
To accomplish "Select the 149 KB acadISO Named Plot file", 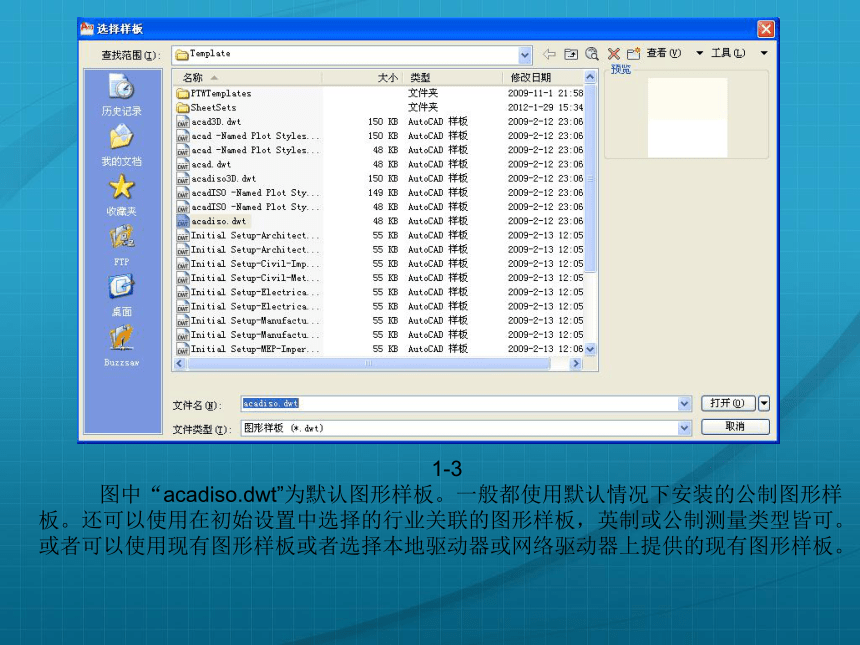I will tap(254, 193).
